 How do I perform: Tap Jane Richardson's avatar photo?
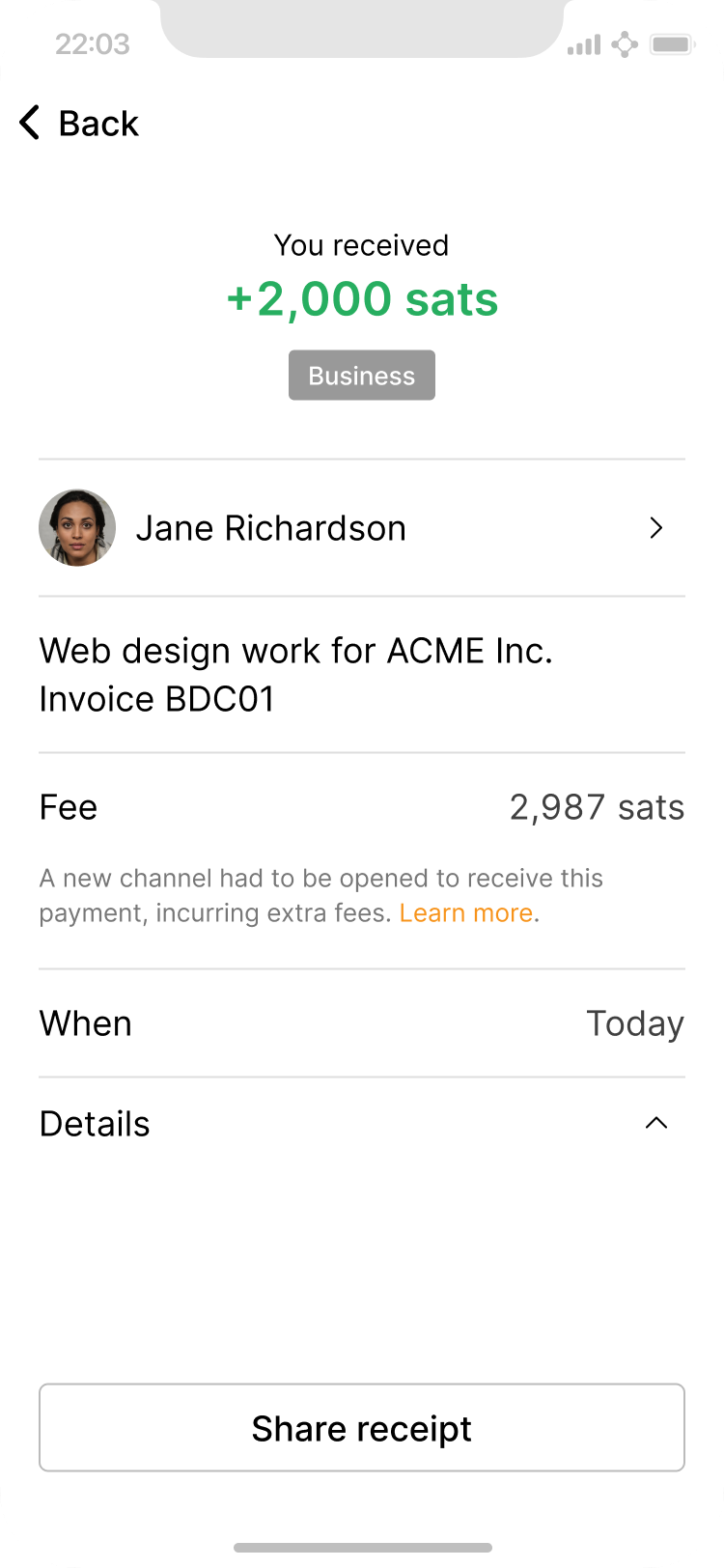tap(77, 528)
